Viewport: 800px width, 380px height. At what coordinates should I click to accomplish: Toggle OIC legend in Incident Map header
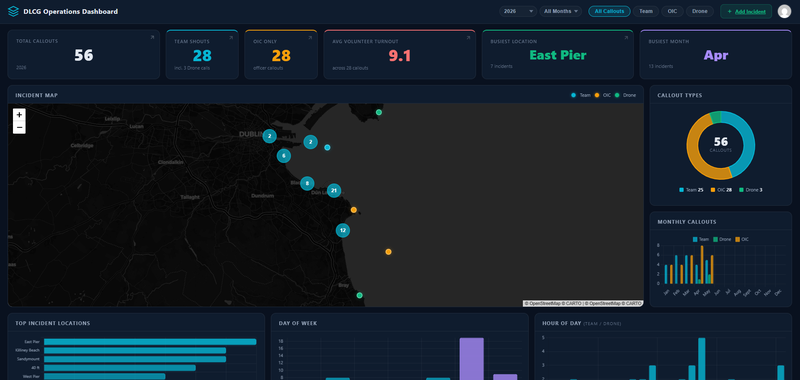603,95
